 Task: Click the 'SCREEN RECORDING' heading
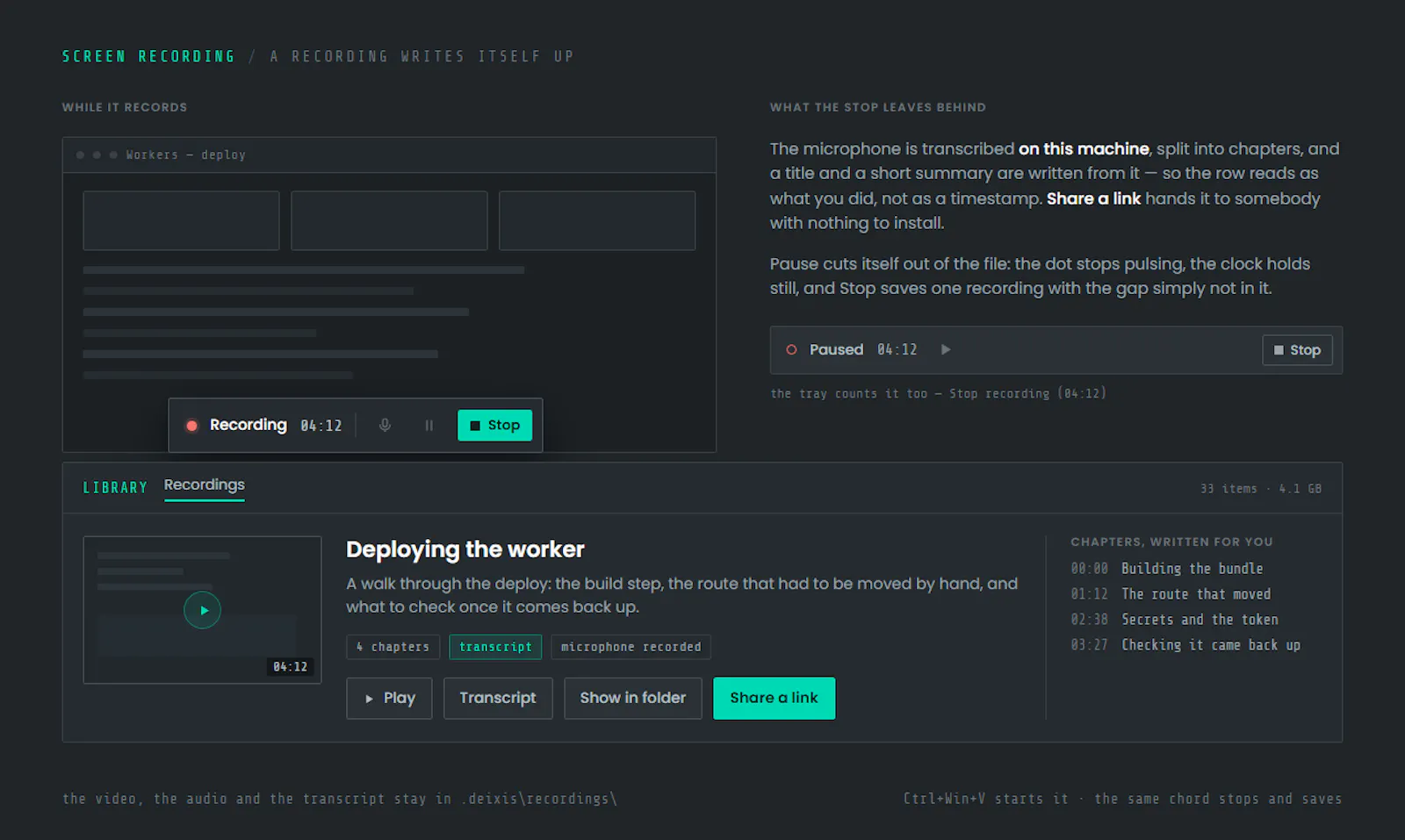coord(148,56)
